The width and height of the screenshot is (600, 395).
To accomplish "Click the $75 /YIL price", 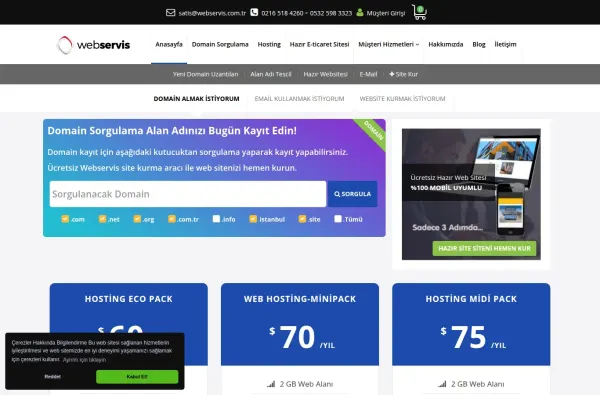I will (x=473, y=337).
